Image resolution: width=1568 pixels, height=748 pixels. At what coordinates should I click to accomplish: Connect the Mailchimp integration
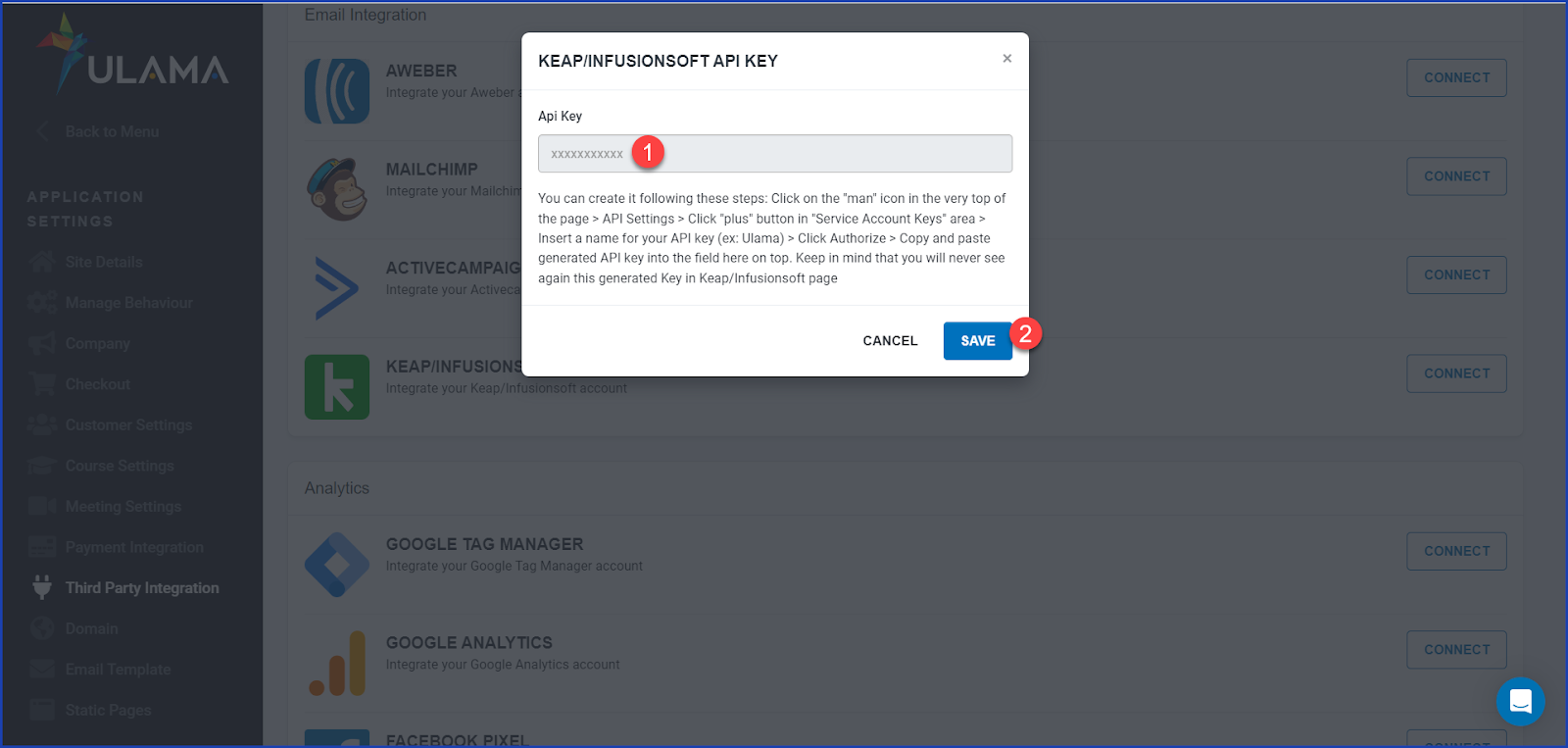coord(1456,176)
